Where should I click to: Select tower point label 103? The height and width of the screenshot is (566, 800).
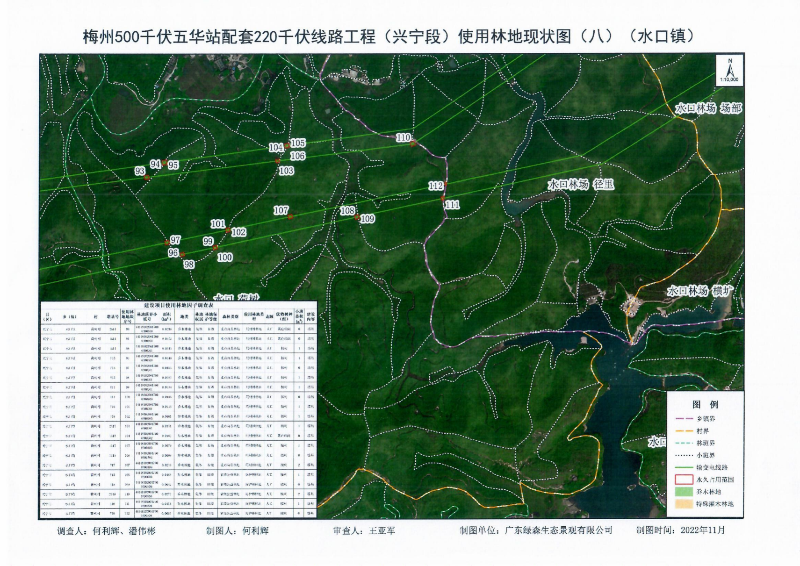pyautogui.click(x=286, y=170)
